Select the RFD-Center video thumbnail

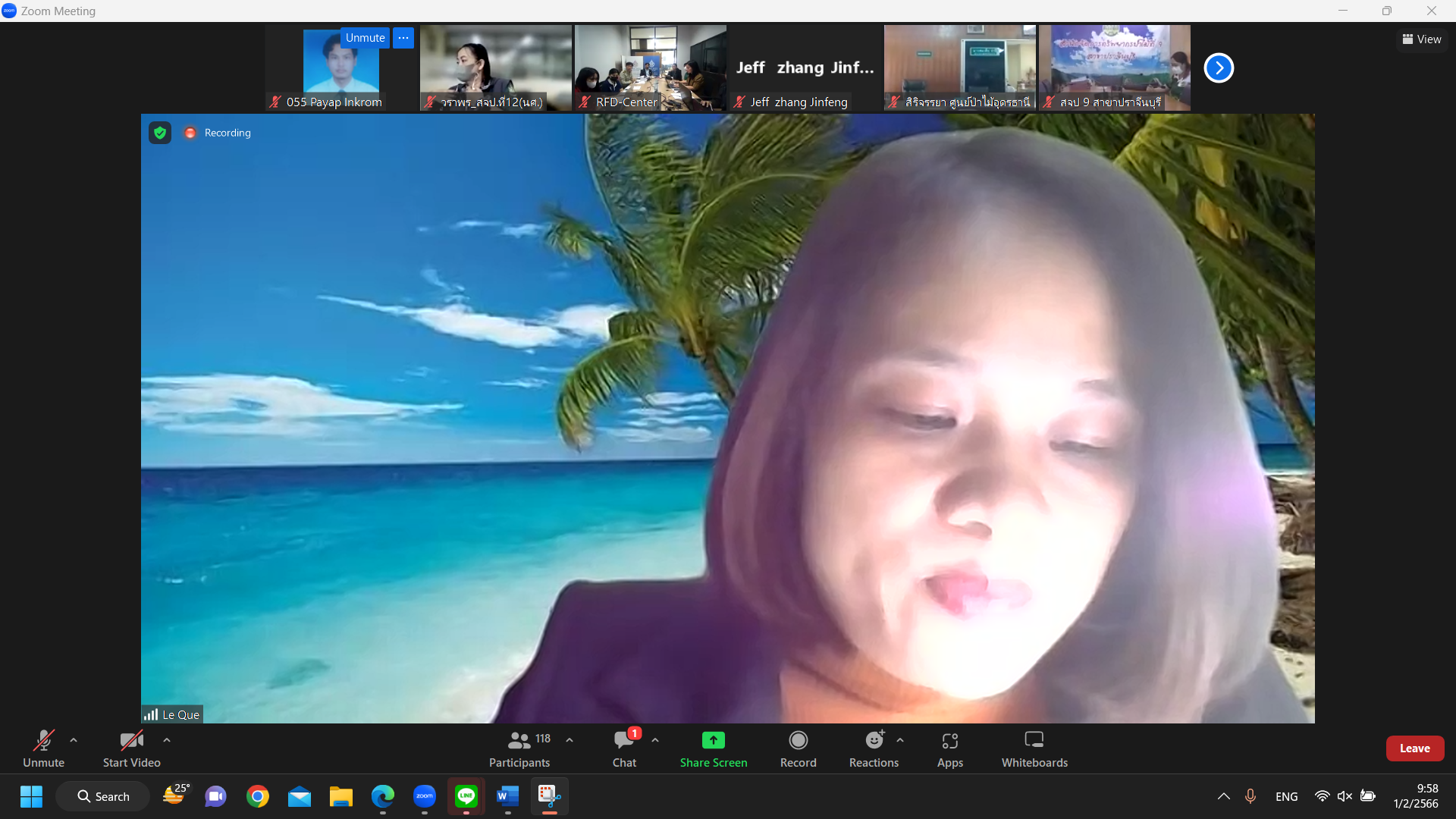pyautogui.click(x=650, y=68)
